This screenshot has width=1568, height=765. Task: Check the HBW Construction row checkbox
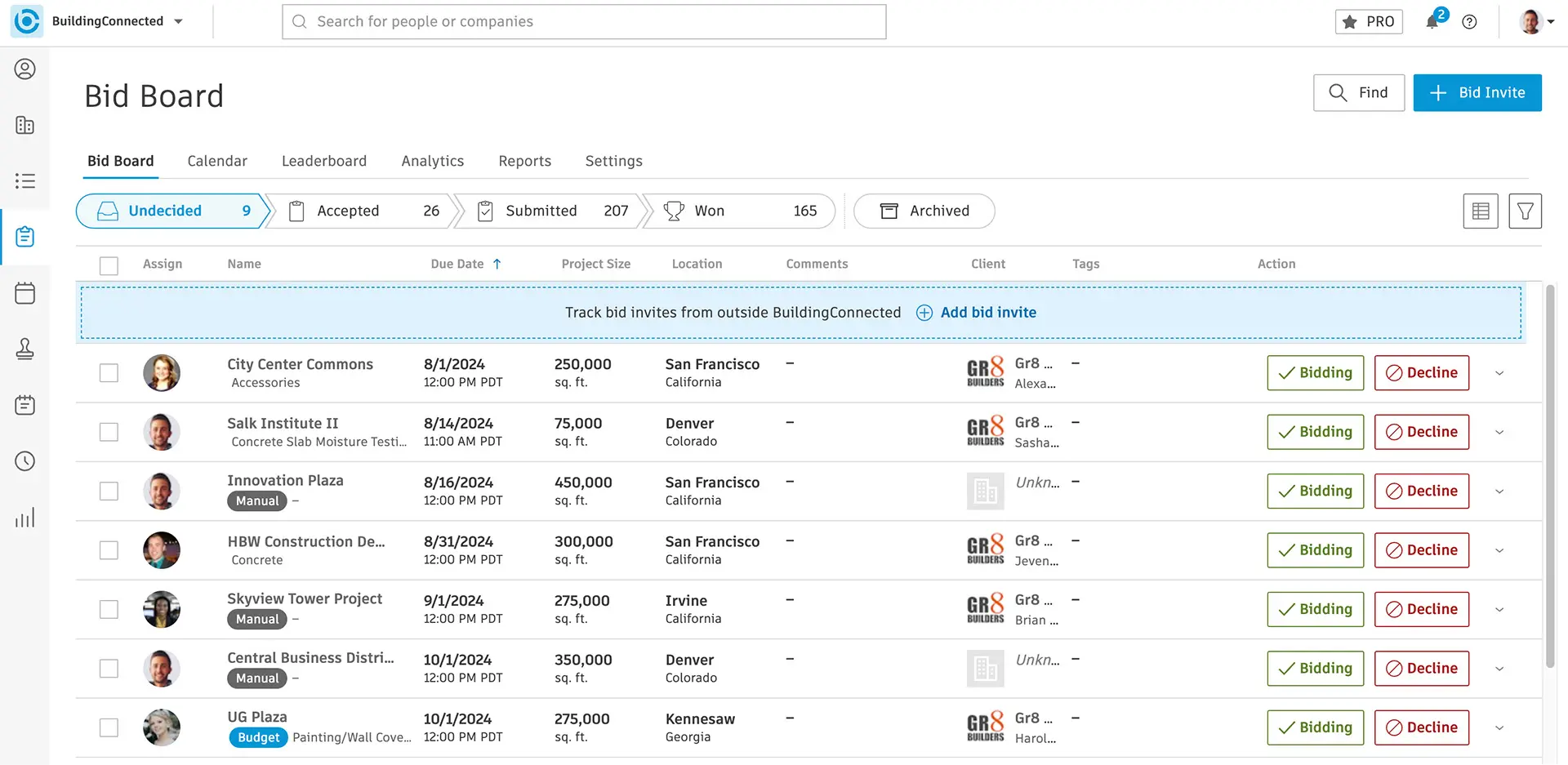click(x=109, y=550)
